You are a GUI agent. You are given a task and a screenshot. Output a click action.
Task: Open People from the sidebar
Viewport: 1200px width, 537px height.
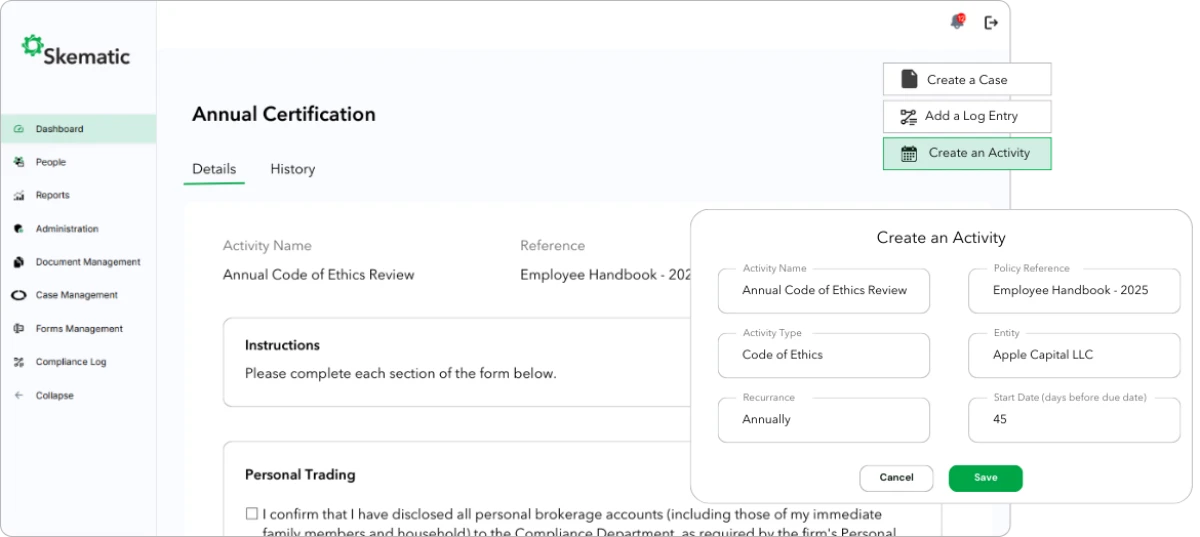coord(50,162)
